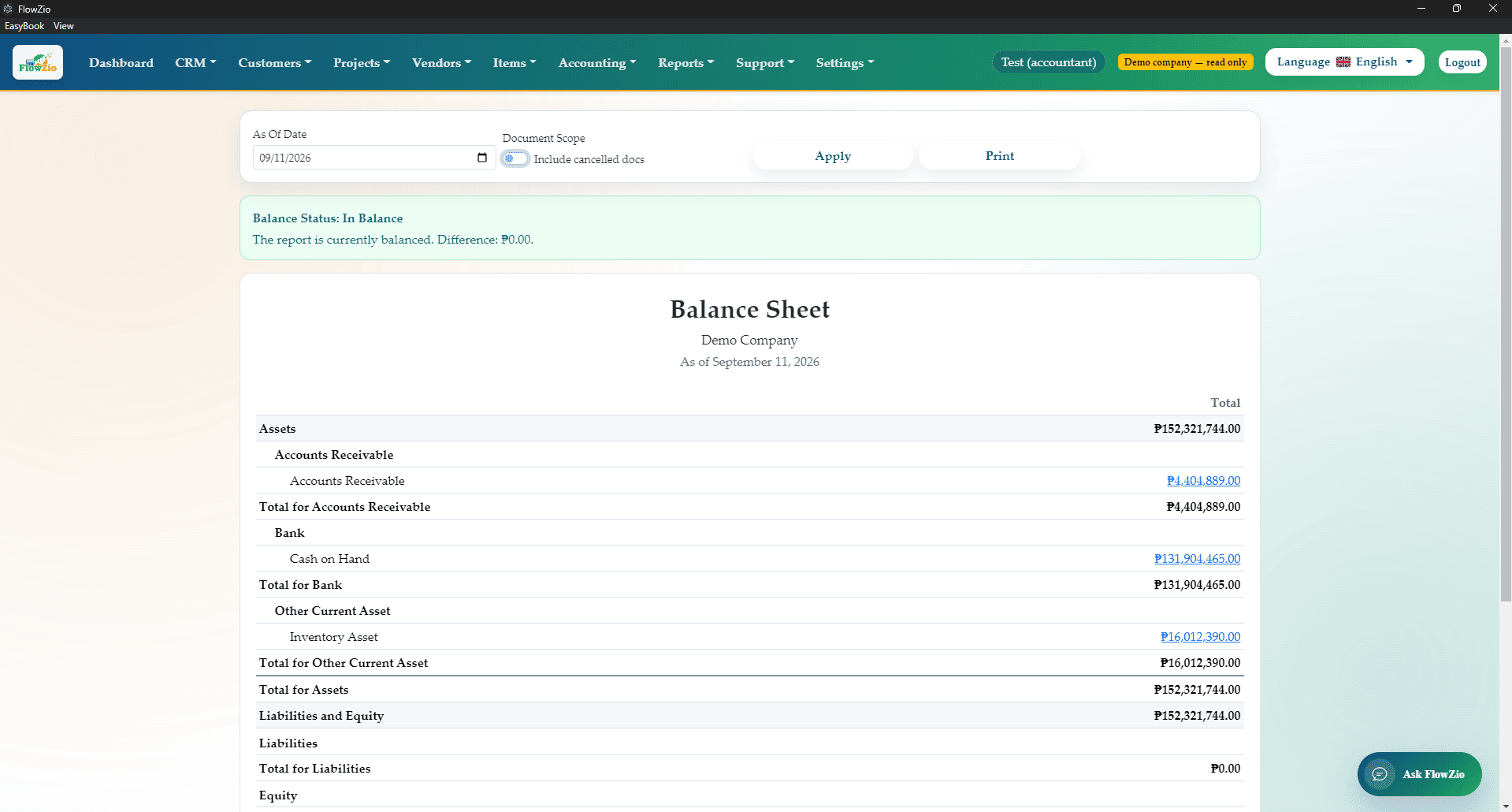Viewport: 1512px width, 812px height.
Task: Click the Ask FlowZio chat bubble icon
Action: click(x=1380, y=774)
